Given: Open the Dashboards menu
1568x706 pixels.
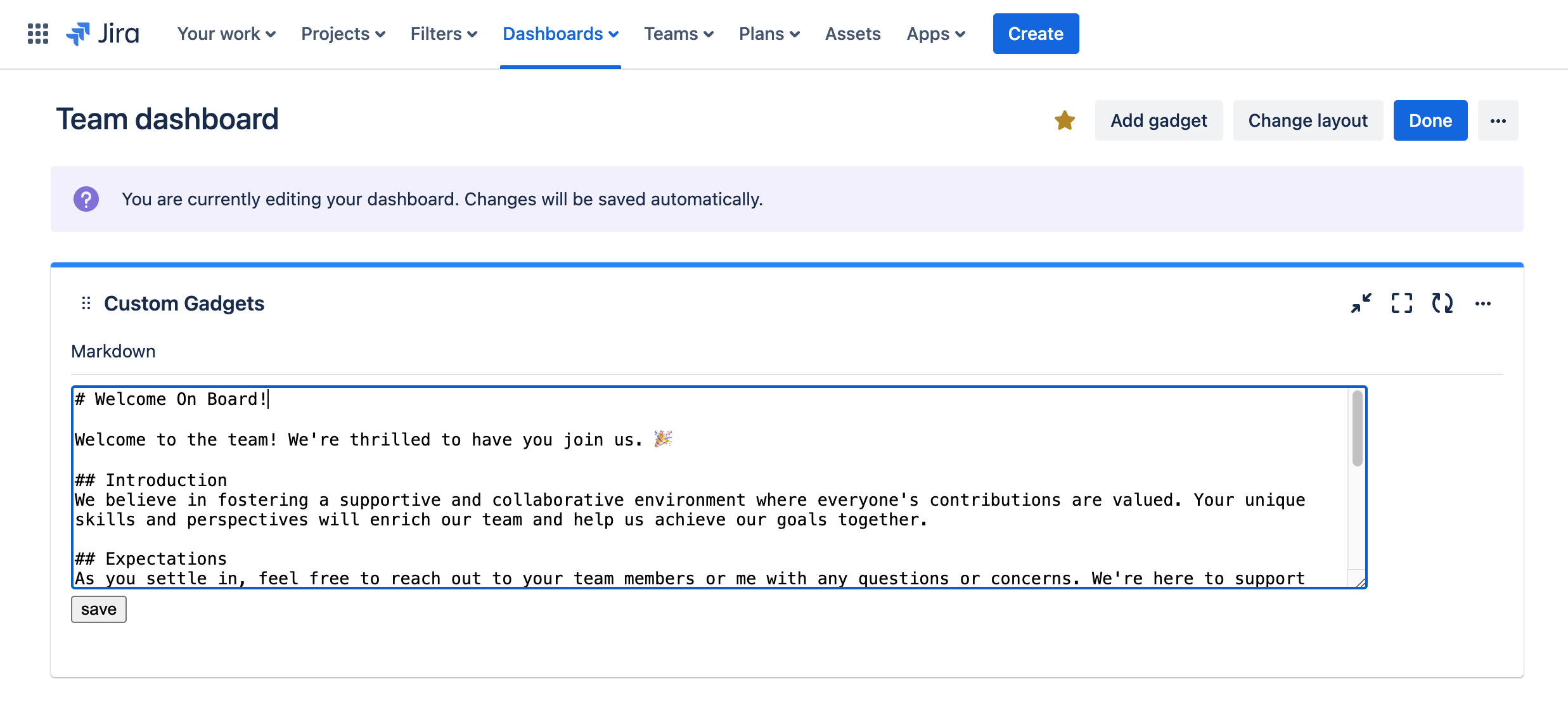Looking at the screenshot, I should [560, 34].
